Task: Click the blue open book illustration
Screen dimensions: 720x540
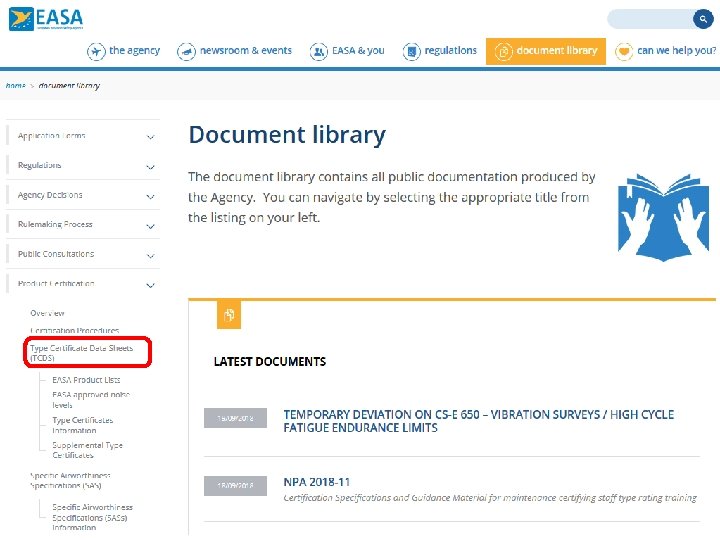Action: 663,217
